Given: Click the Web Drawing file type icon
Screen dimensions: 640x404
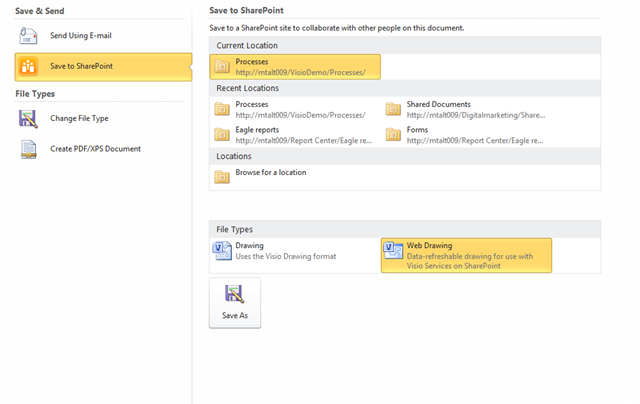Looking at the screenshot, I should point(393,251).
